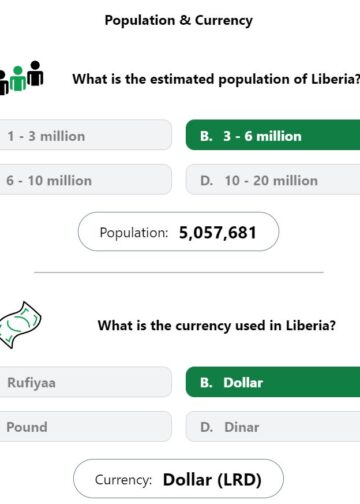
Task: Click the horizontal divider between questions
Action: pos(179,272)
